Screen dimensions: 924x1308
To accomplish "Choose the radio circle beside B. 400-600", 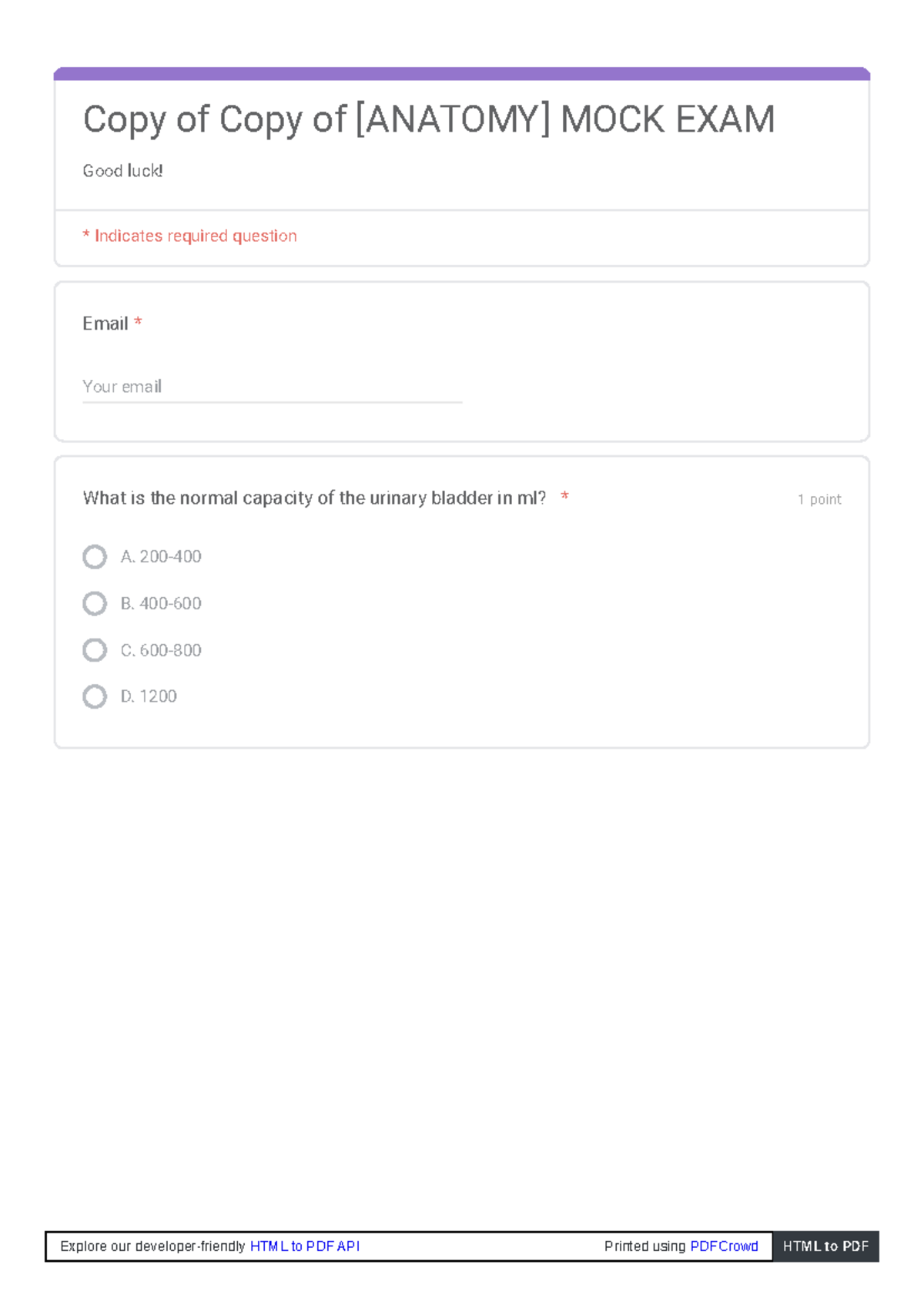I will pos(95,603).
